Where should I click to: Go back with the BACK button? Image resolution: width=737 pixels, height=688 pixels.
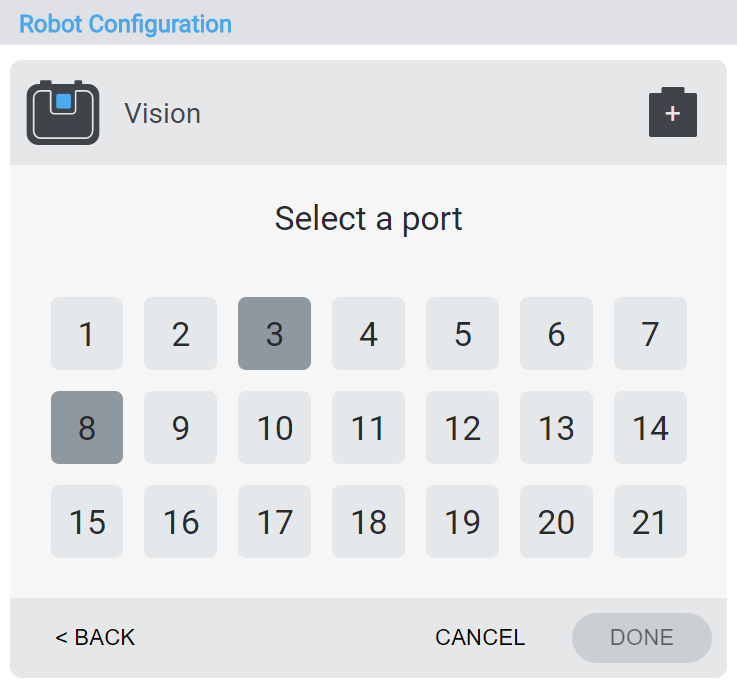point(95,638)
